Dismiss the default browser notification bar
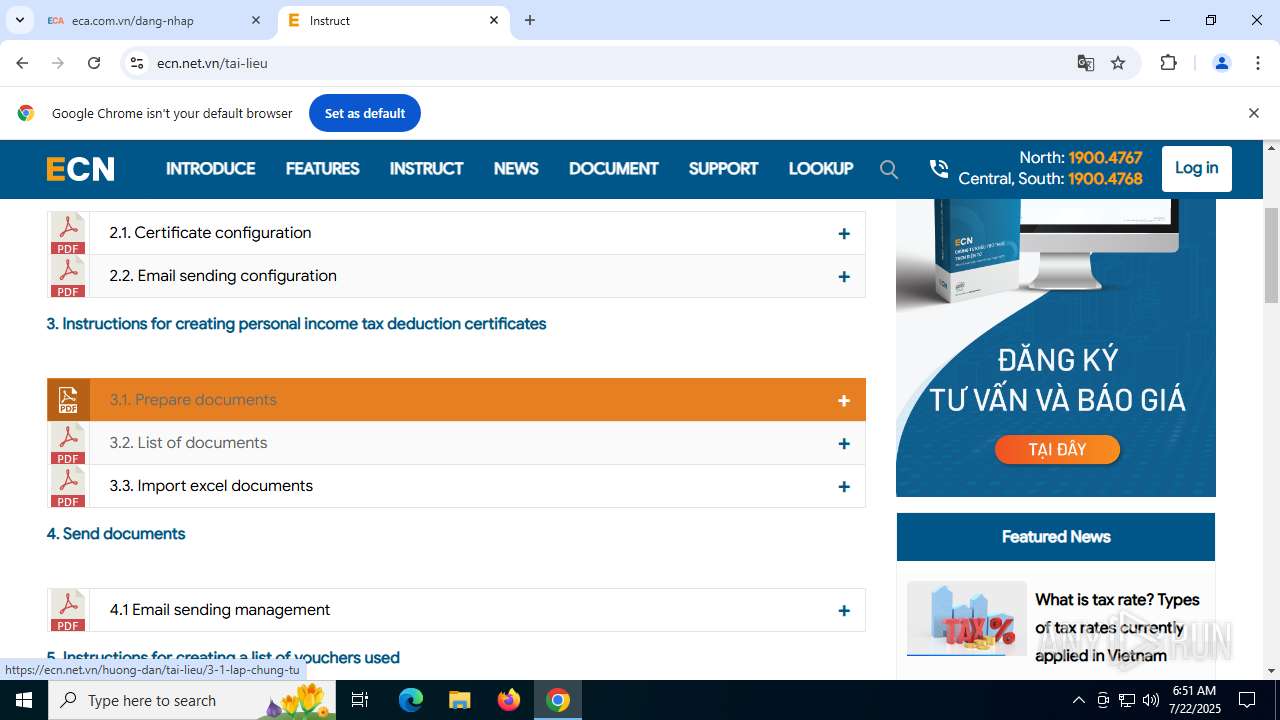 tap(1253, 113)
